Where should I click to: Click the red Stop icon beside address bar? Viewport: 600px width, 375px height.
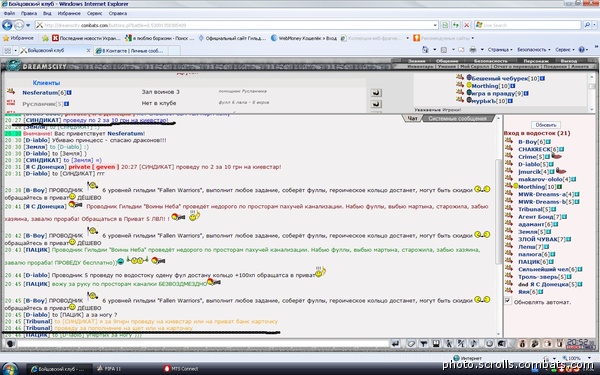coord(466,25)
